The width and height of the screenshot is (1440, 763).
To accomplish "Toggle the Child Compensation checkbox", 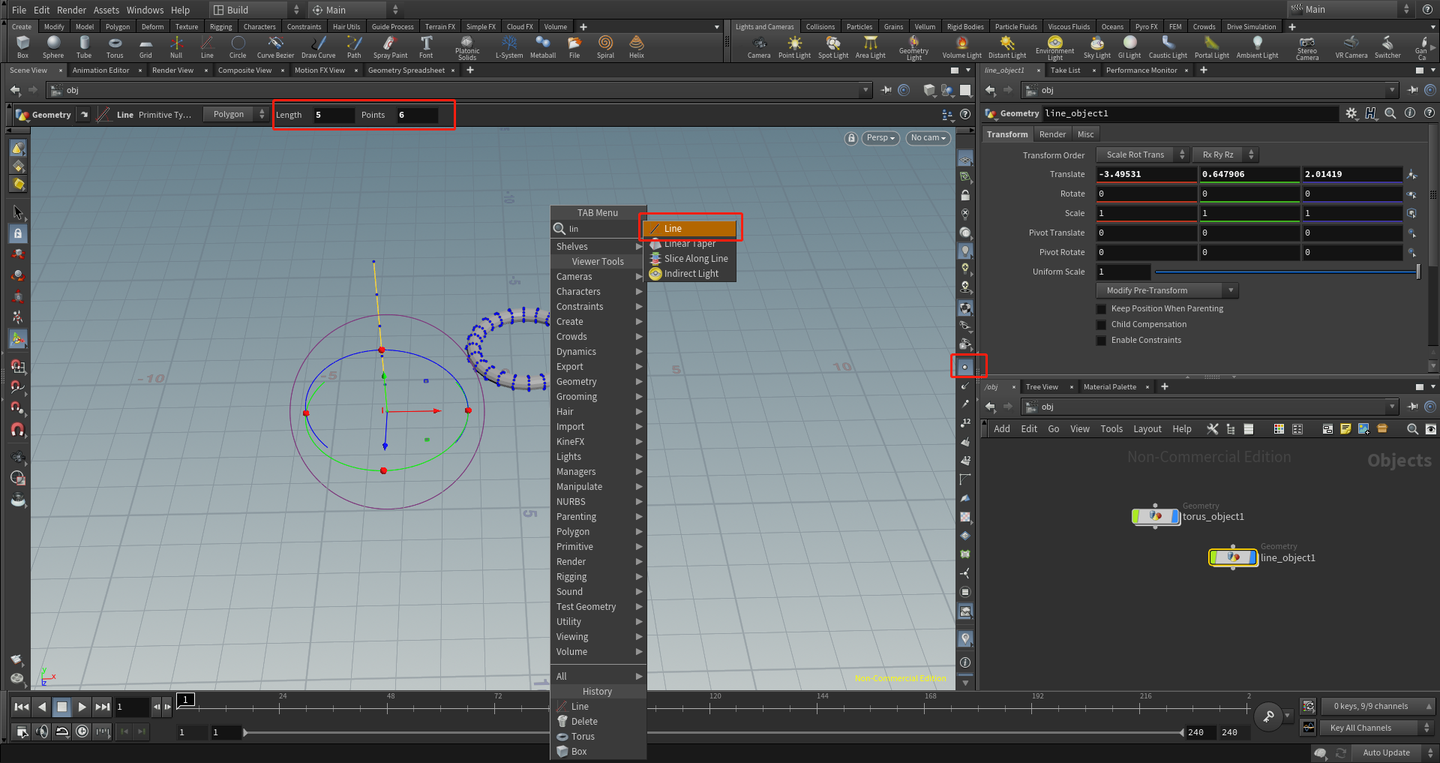I will pyautogui.click(x=1102, y=325).
